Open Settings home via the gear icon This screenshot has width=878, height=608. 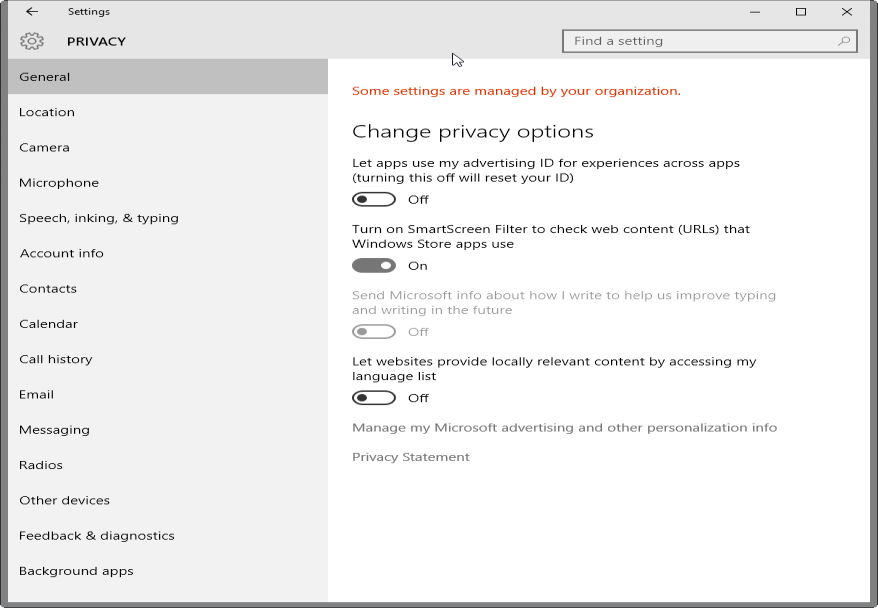pyautogui.click(x=33, y=41)
